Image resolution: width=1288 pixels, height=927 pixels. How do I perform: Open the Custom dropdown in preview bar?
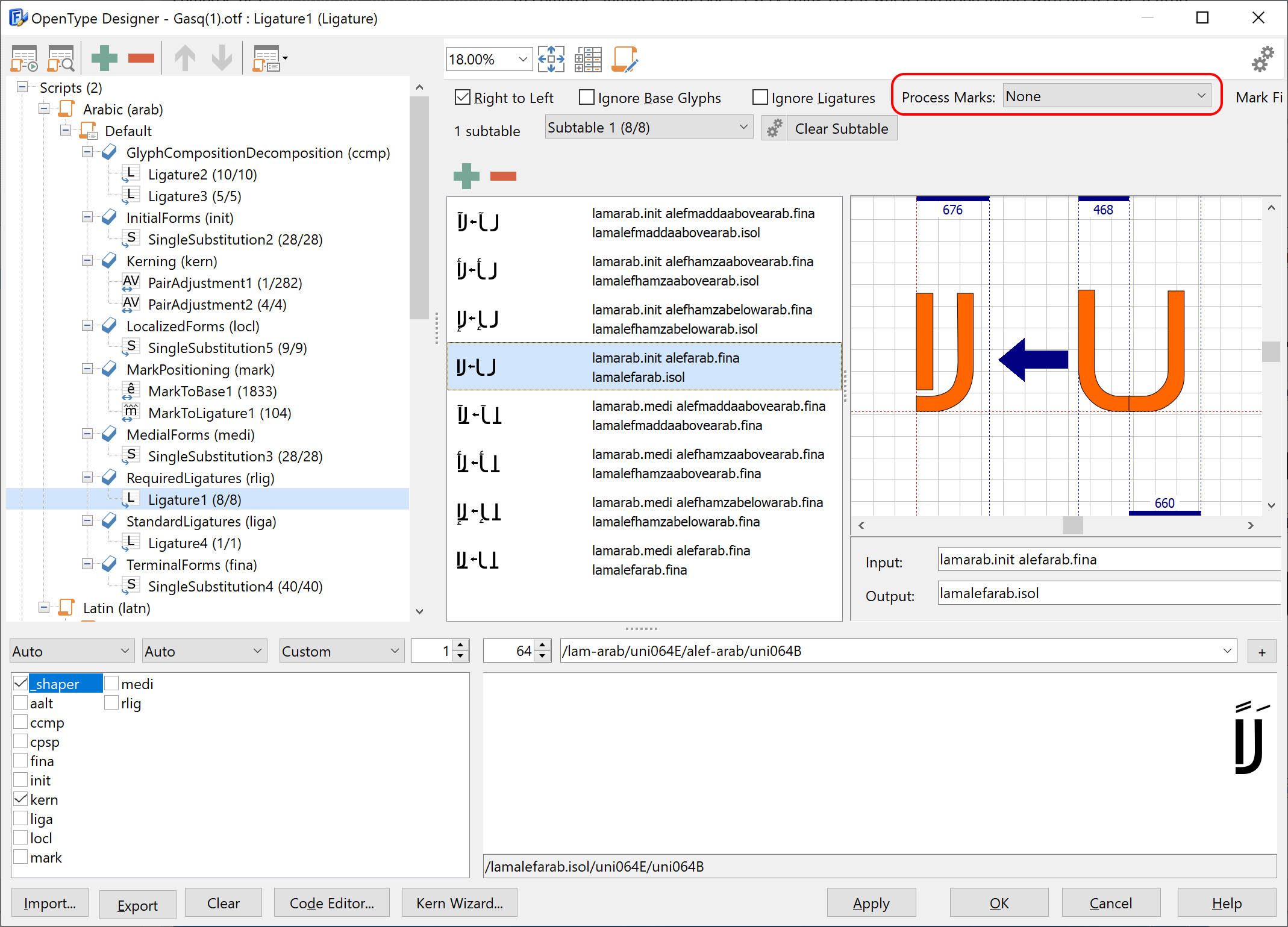click(x=342, y=651)
